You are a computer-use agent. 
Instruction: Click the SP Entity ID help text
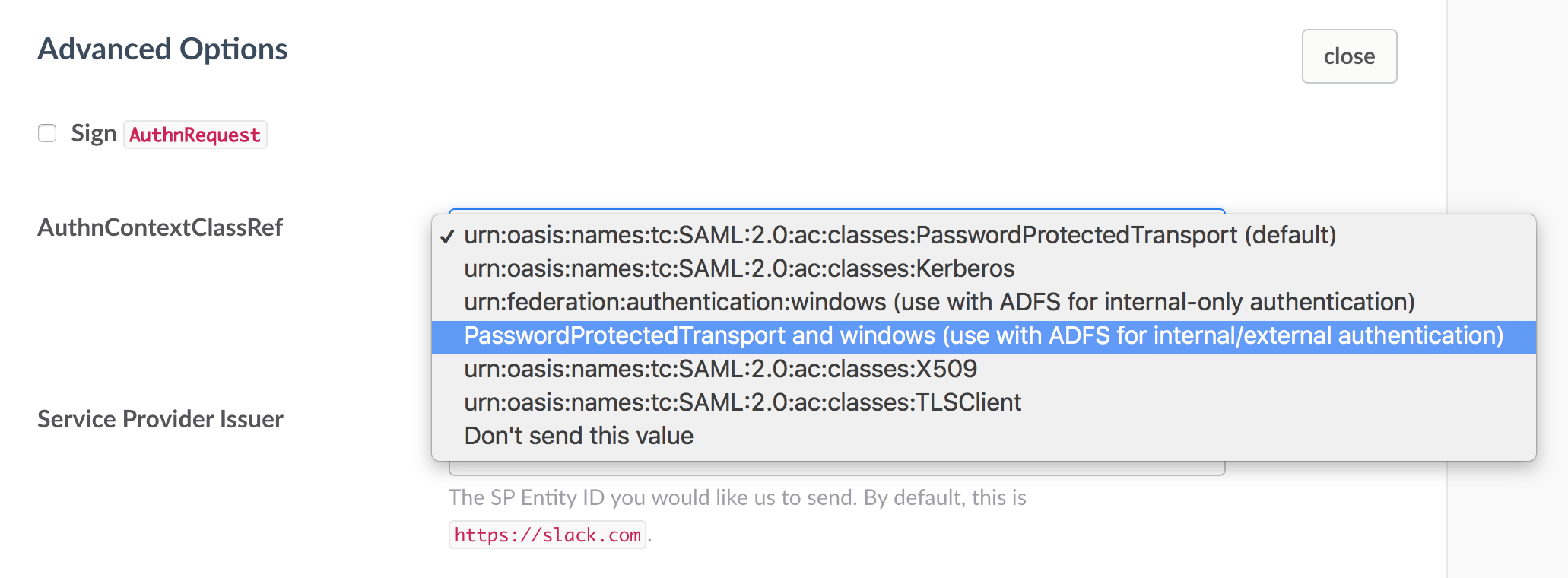[737, 497]
